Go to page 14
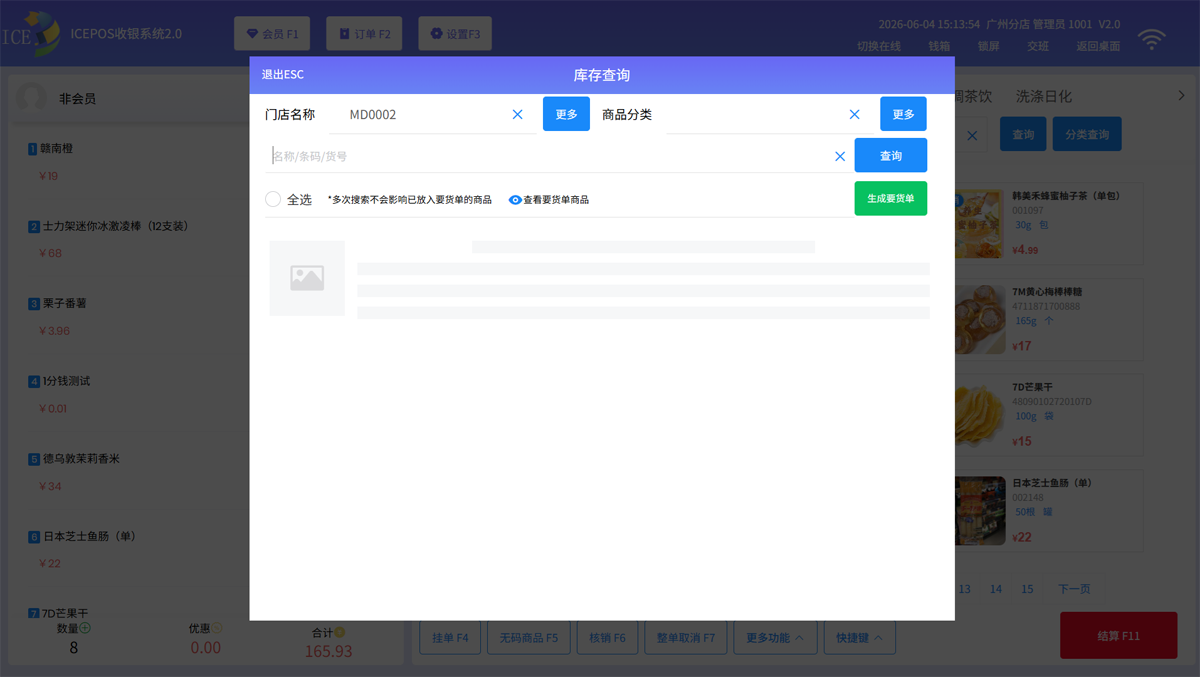Image resolution: width=1200 pixels, height=677 pixels. point(996,589)
